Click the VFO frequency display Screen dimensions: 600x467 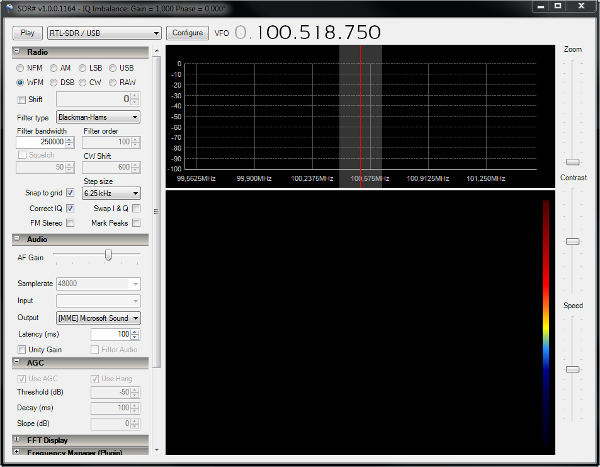pos(308,33)
